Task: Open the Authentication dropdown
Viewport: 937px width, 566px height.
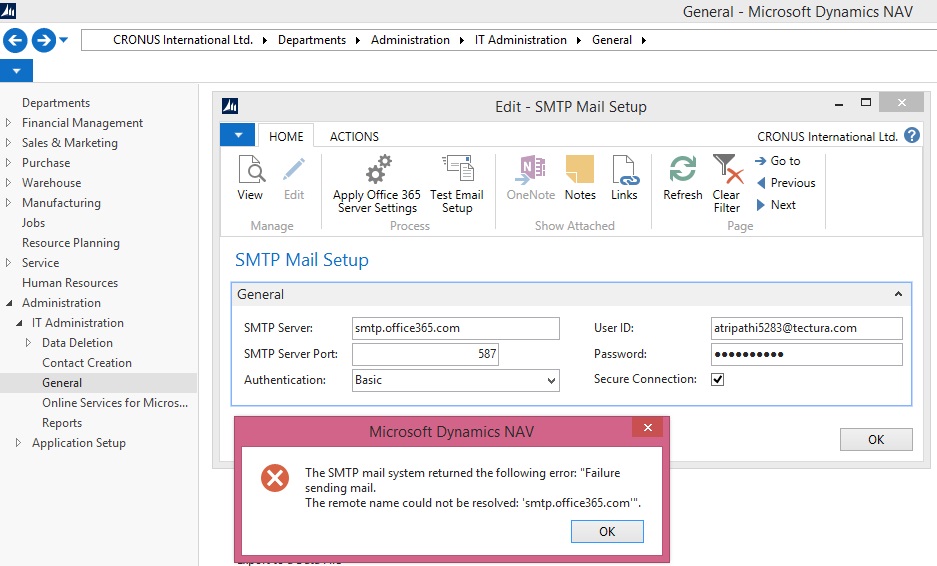Action: pos(551,381)
